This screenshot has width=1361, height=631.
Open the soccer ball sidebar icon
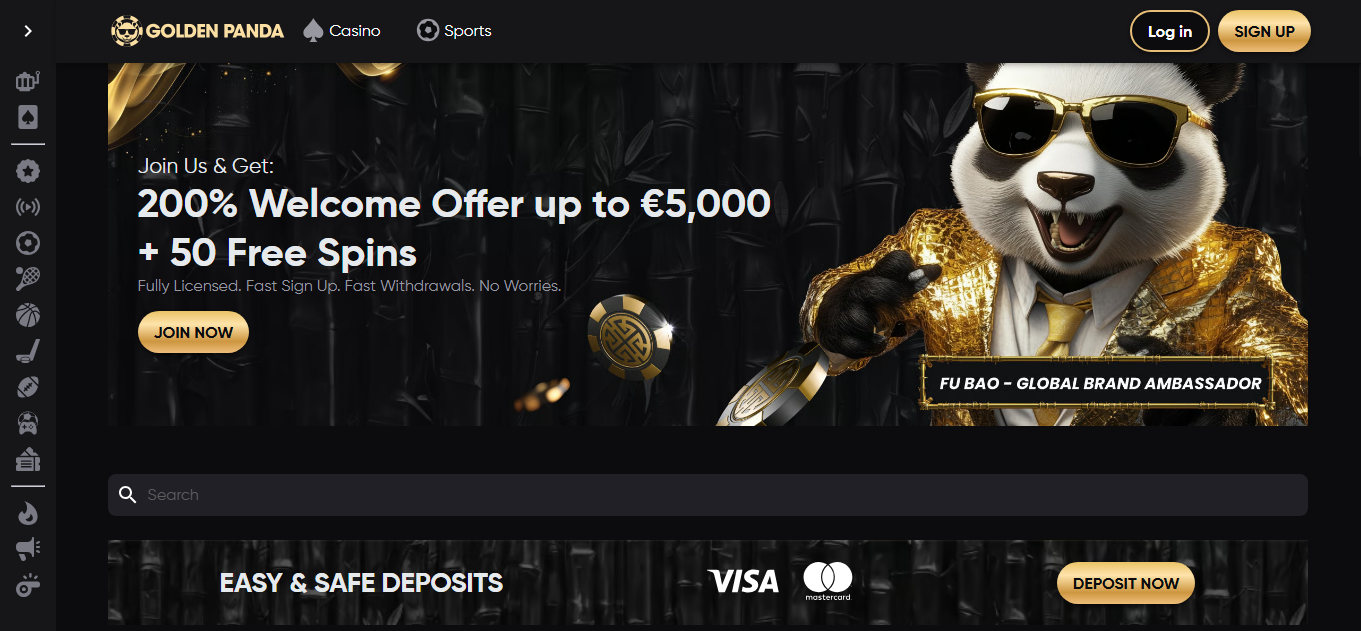click(x=28, y=243)
